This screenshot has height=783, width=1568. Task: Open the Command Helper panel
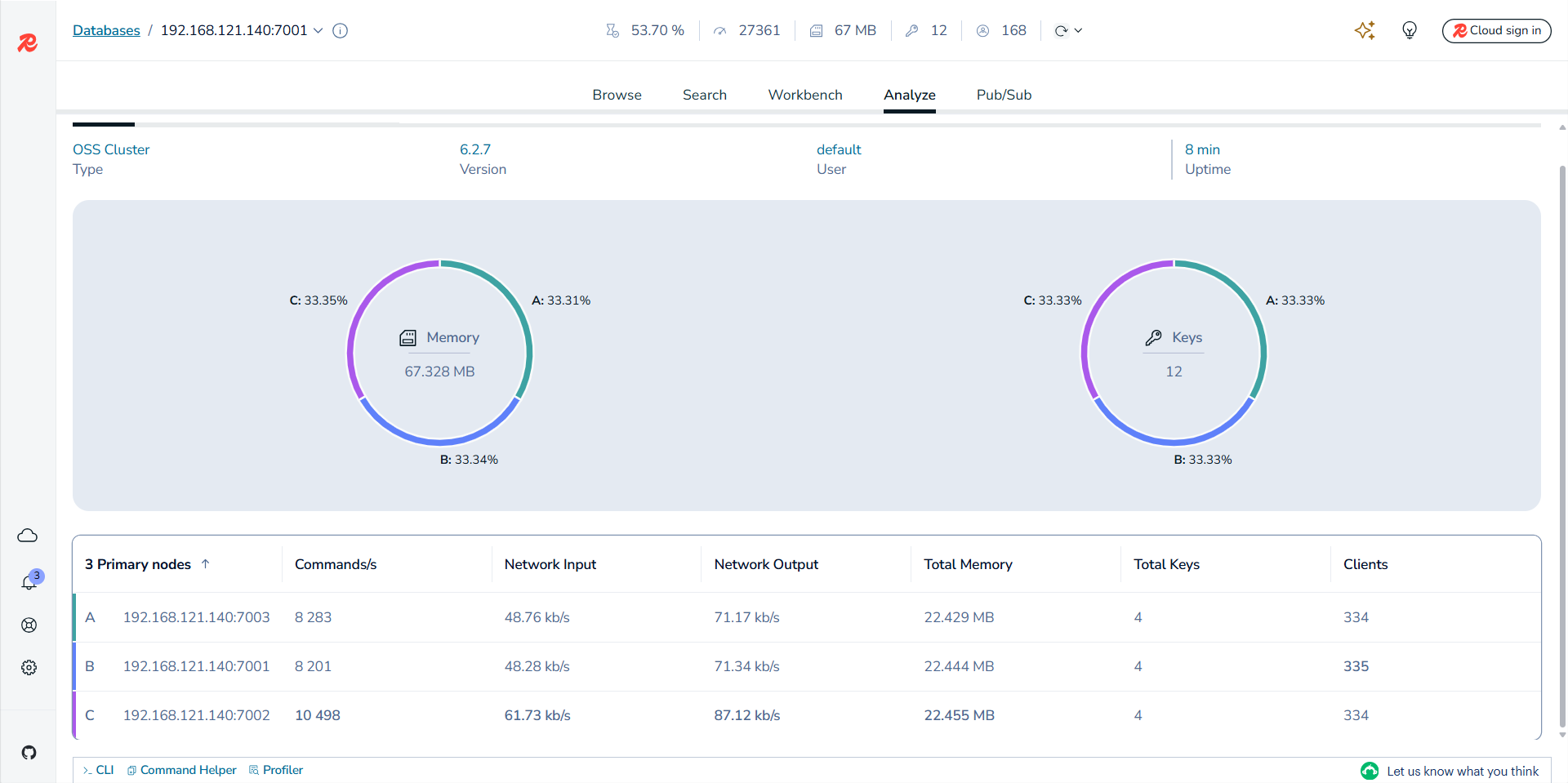182,770
